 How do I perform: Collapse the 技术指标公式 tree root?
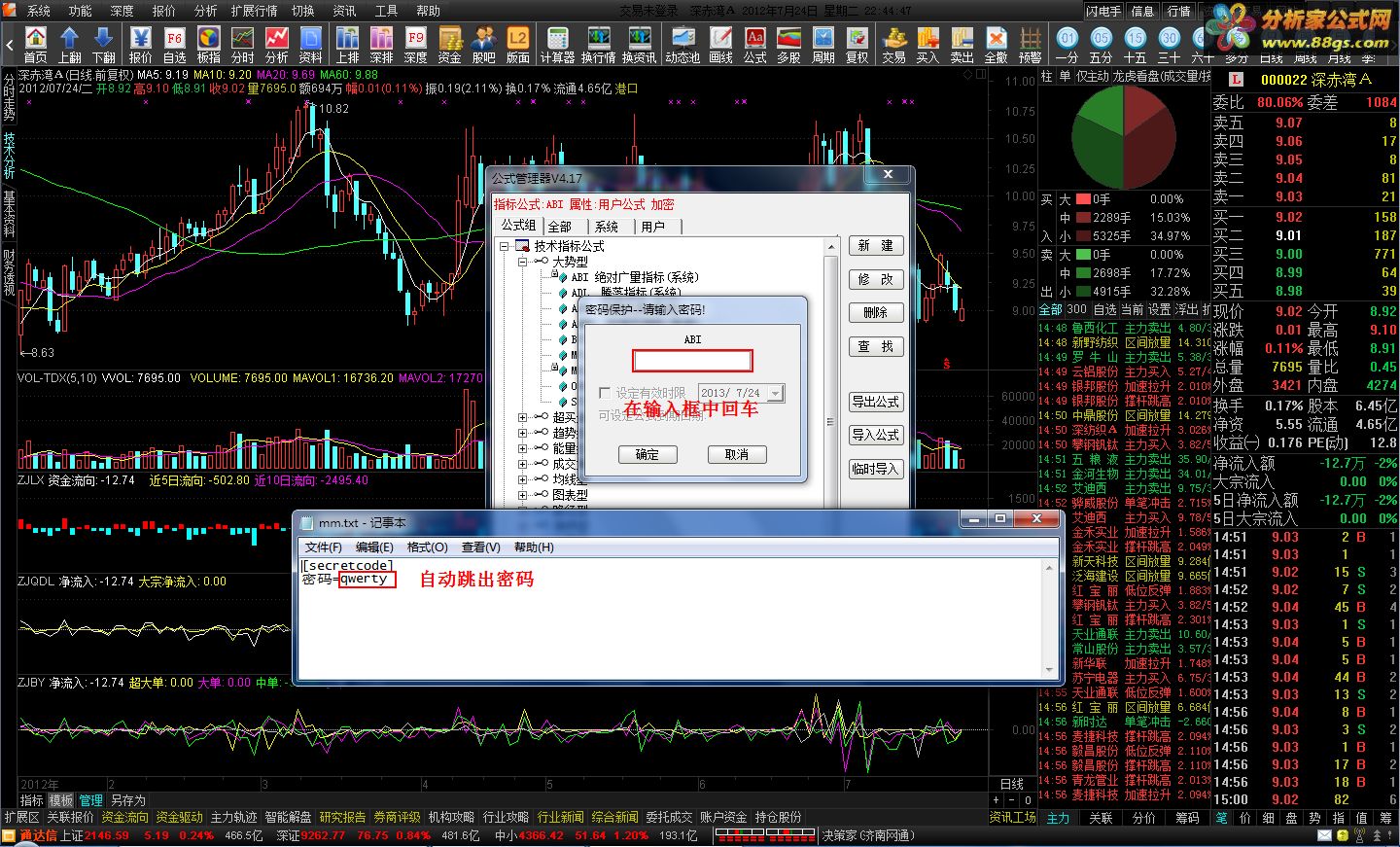pyautogui.click(x=505, y=246)
